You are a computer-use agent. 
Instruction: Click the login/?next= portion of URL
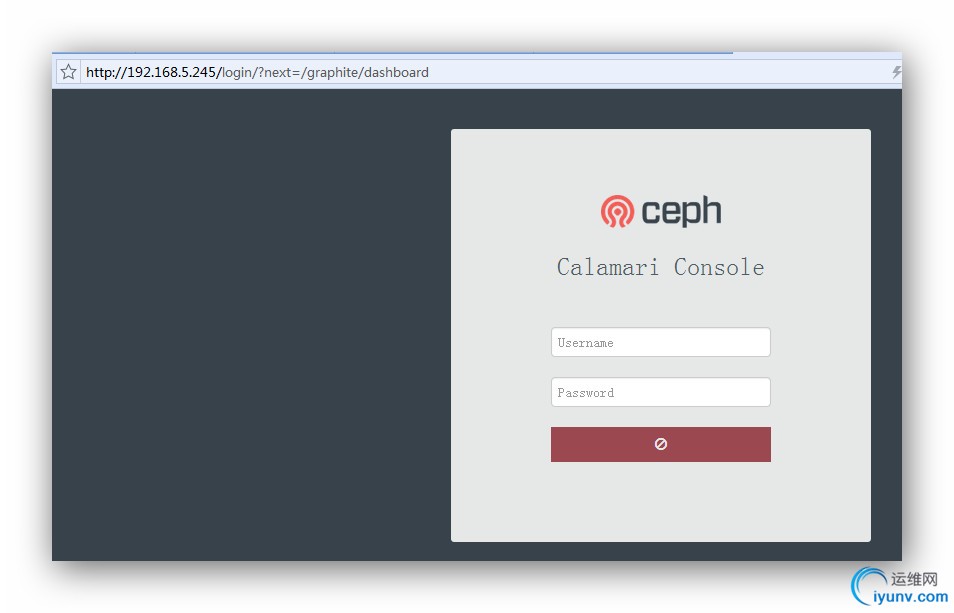pyautogui.click(x=261, y=72)
